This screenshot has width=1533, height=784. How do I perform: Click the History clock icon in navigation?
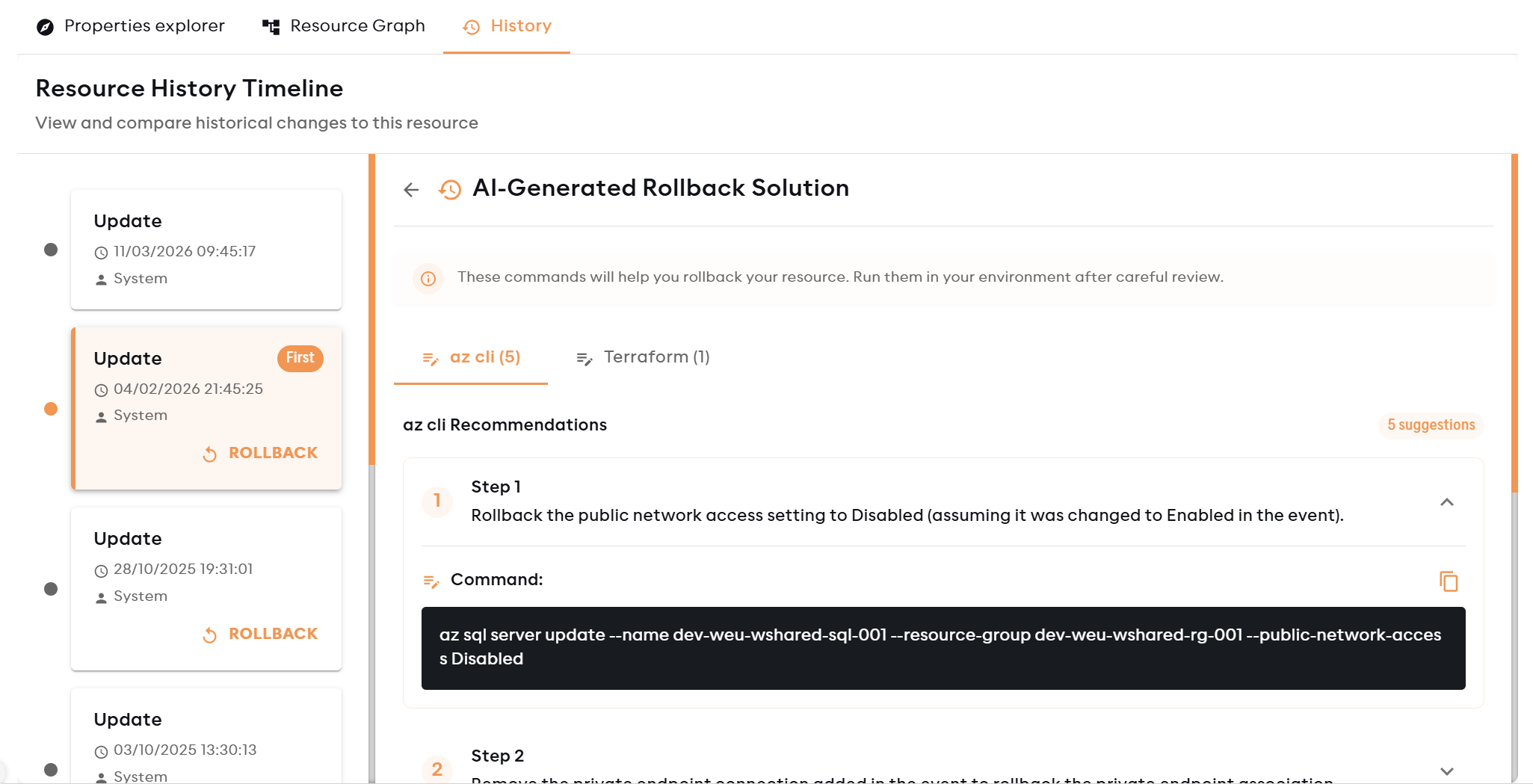click(470, 28)
